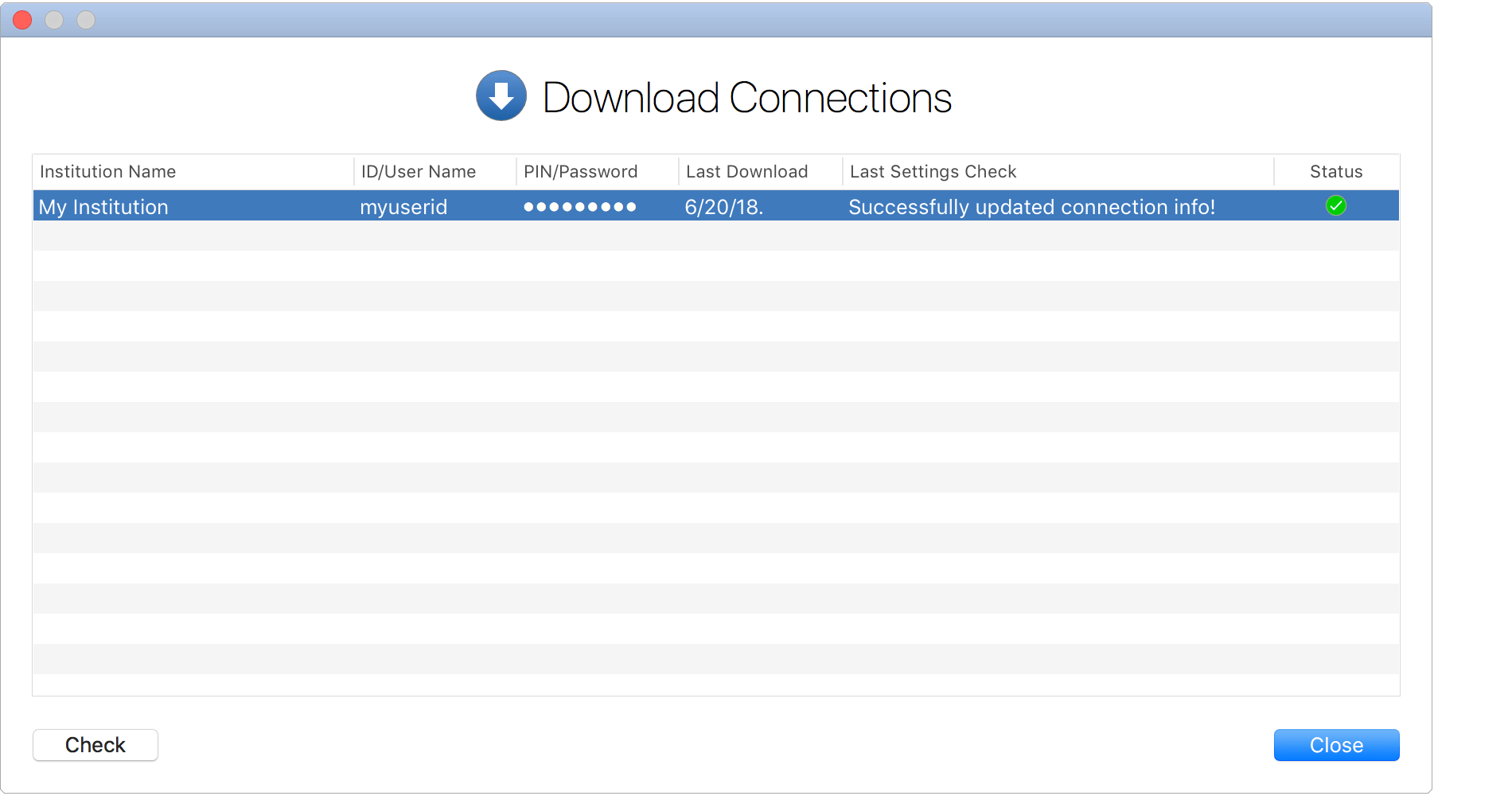Image resolution: width=1512 pixels, height=796 pixels.
Task: Click the gray zoom window control
Action: [x=85, y=20]
